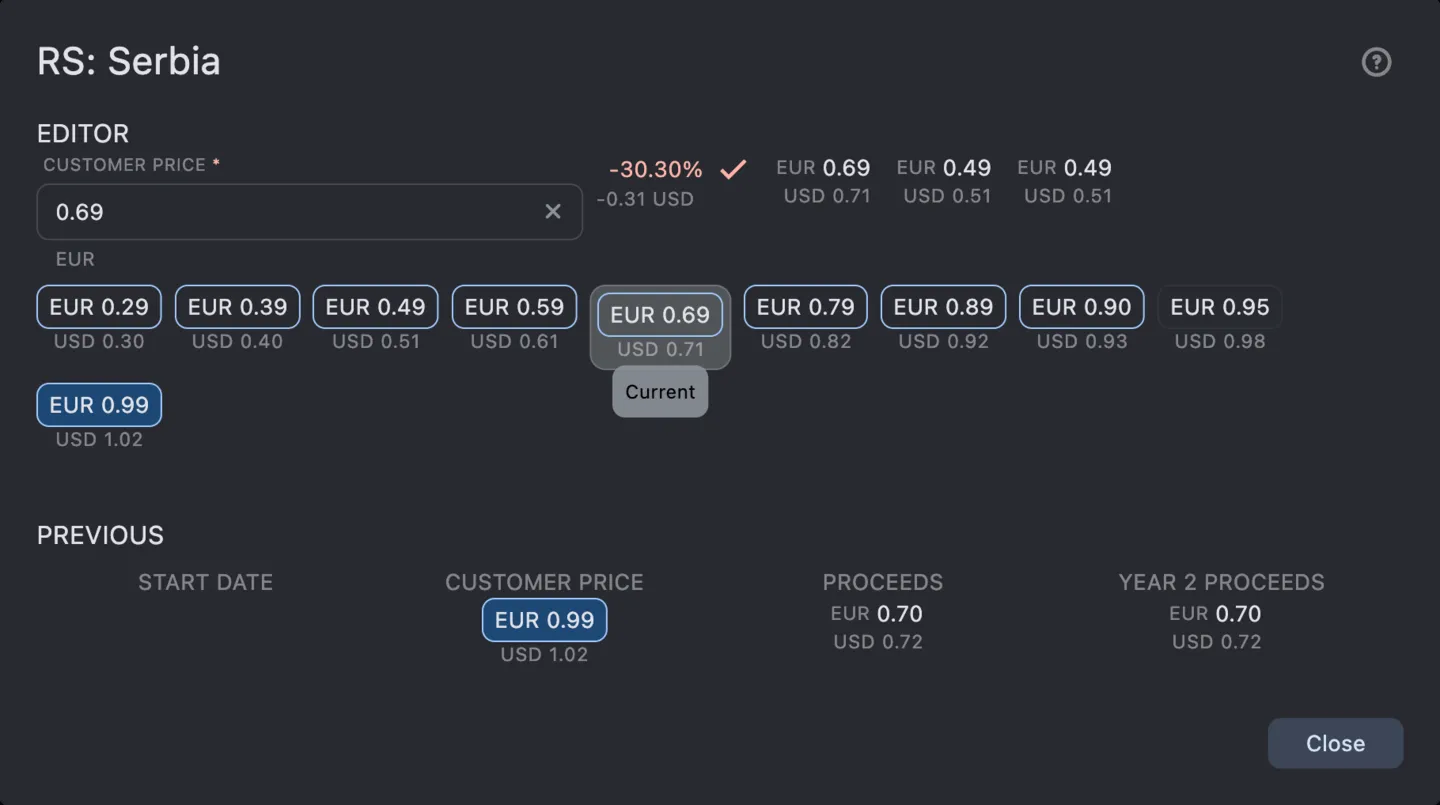1440x805 pixels.
Task: Click the -30.30% percentage change label
Action: (654, 169)
